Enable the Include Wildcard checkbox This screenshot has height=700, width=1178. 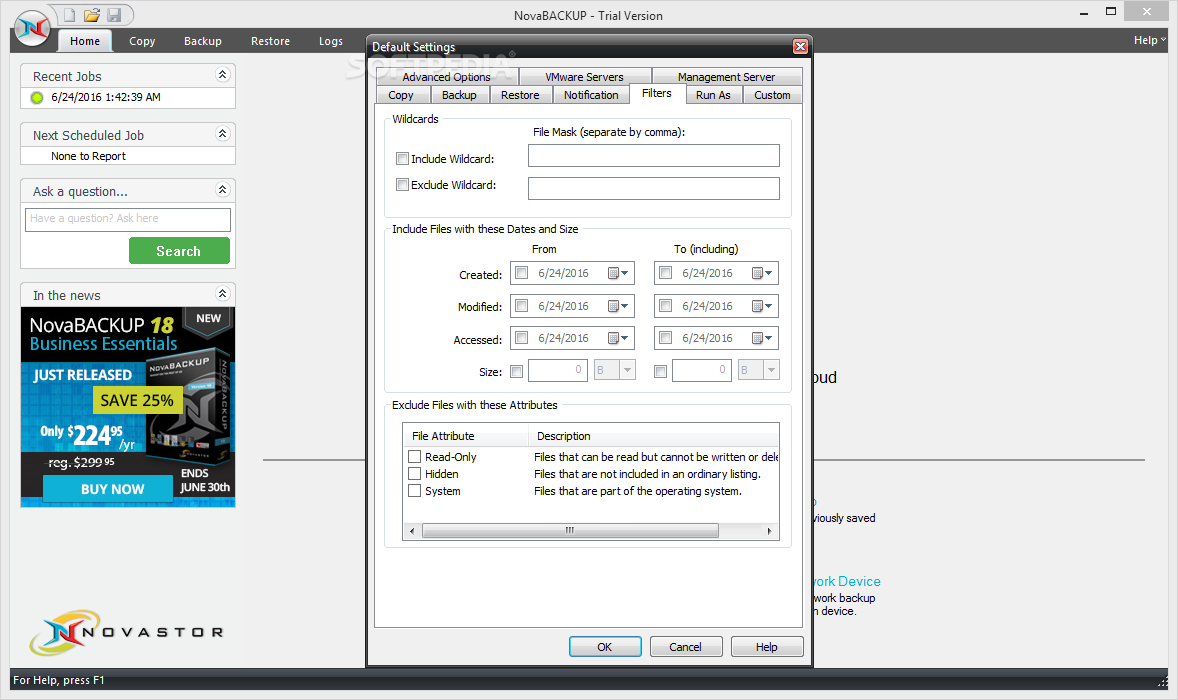pyautogui.click(x=402, y=158)
